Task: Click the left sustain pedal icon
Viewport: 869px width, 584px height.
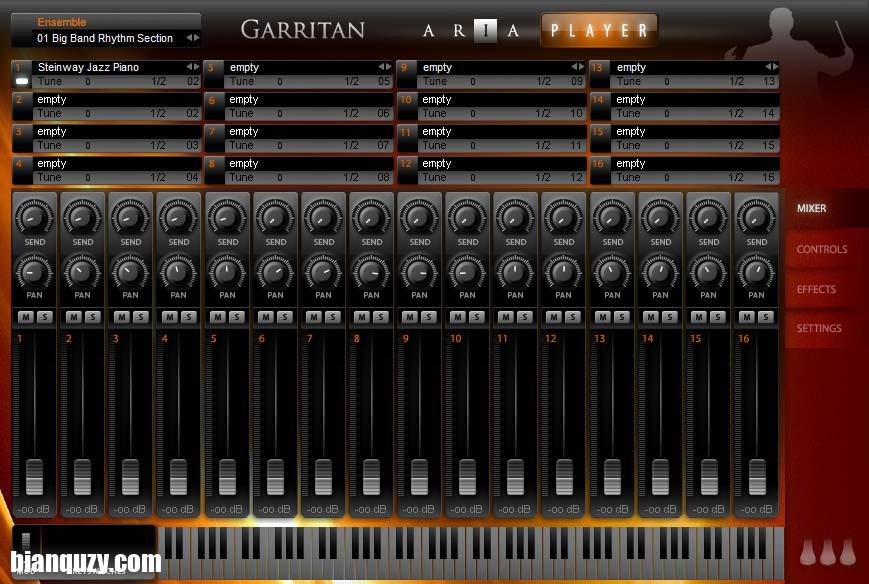Action: click(809, 551)
